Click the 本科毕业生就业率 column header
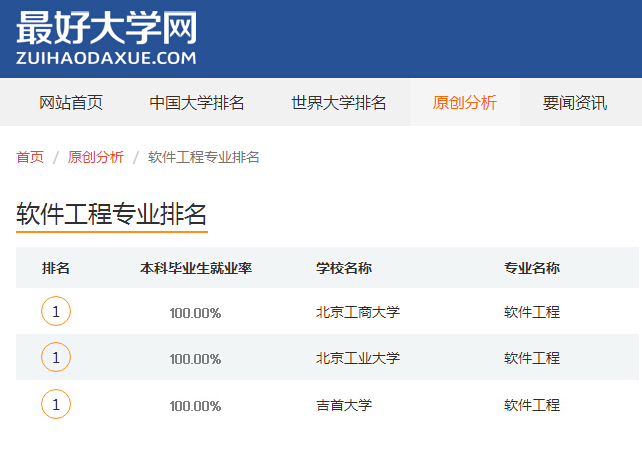Image resolution: width=642 pixels, height=456 pixels. click(x=195, y=268)
